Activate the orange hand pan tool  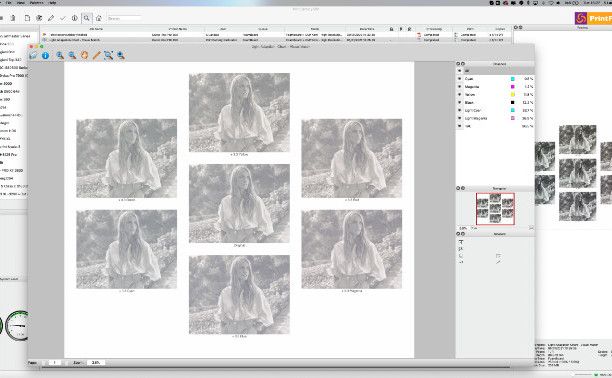(x=84, y=55)
